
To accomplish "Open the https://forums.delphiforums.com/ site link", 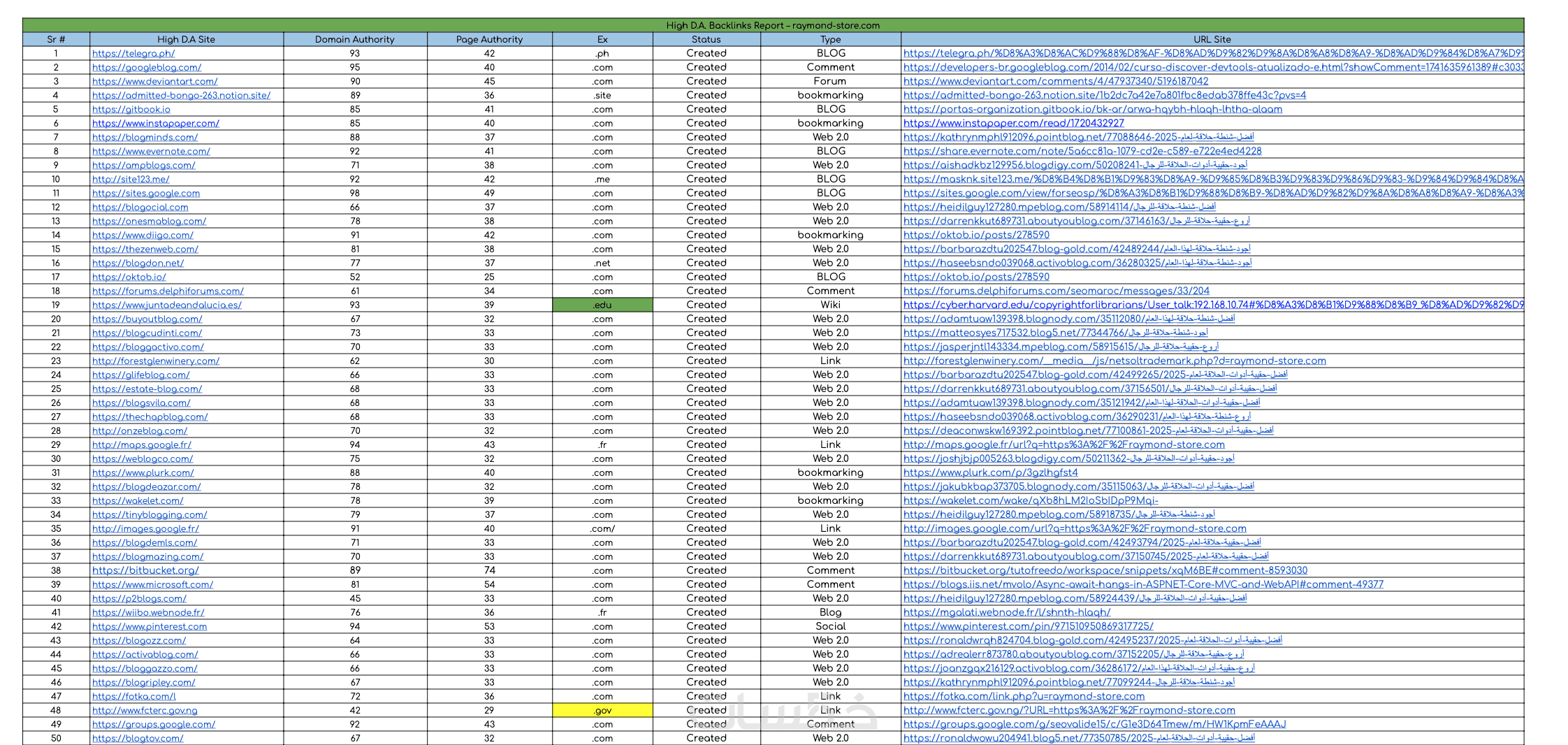I will pyautogui.click(x=168, y=291).
